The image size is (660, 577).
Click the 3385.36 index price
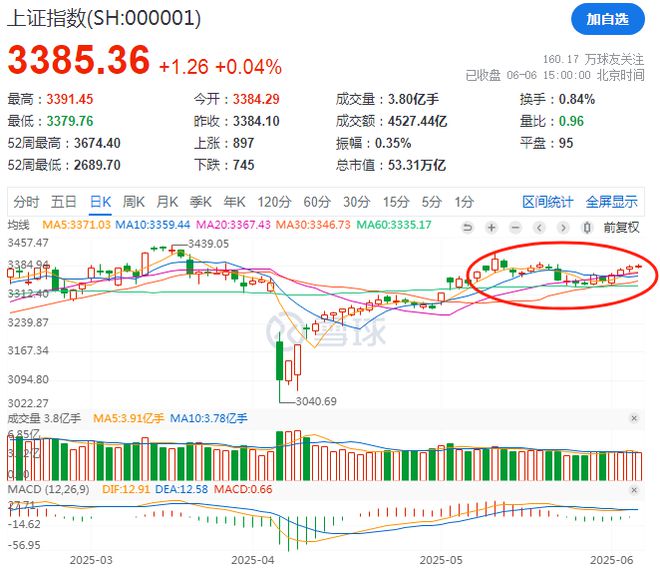[x=79, y=59]
